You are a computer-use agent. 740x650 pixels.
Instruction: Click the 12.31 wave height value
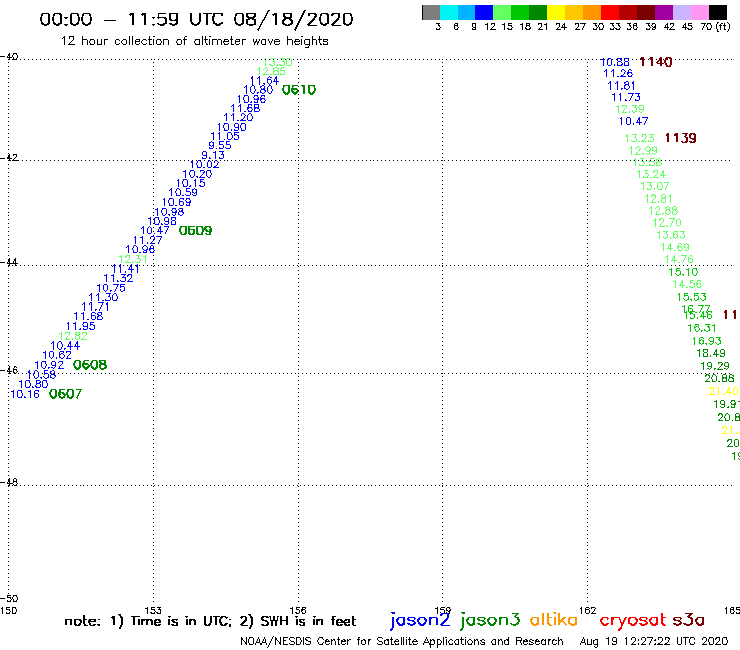click(x=133, y=259)
